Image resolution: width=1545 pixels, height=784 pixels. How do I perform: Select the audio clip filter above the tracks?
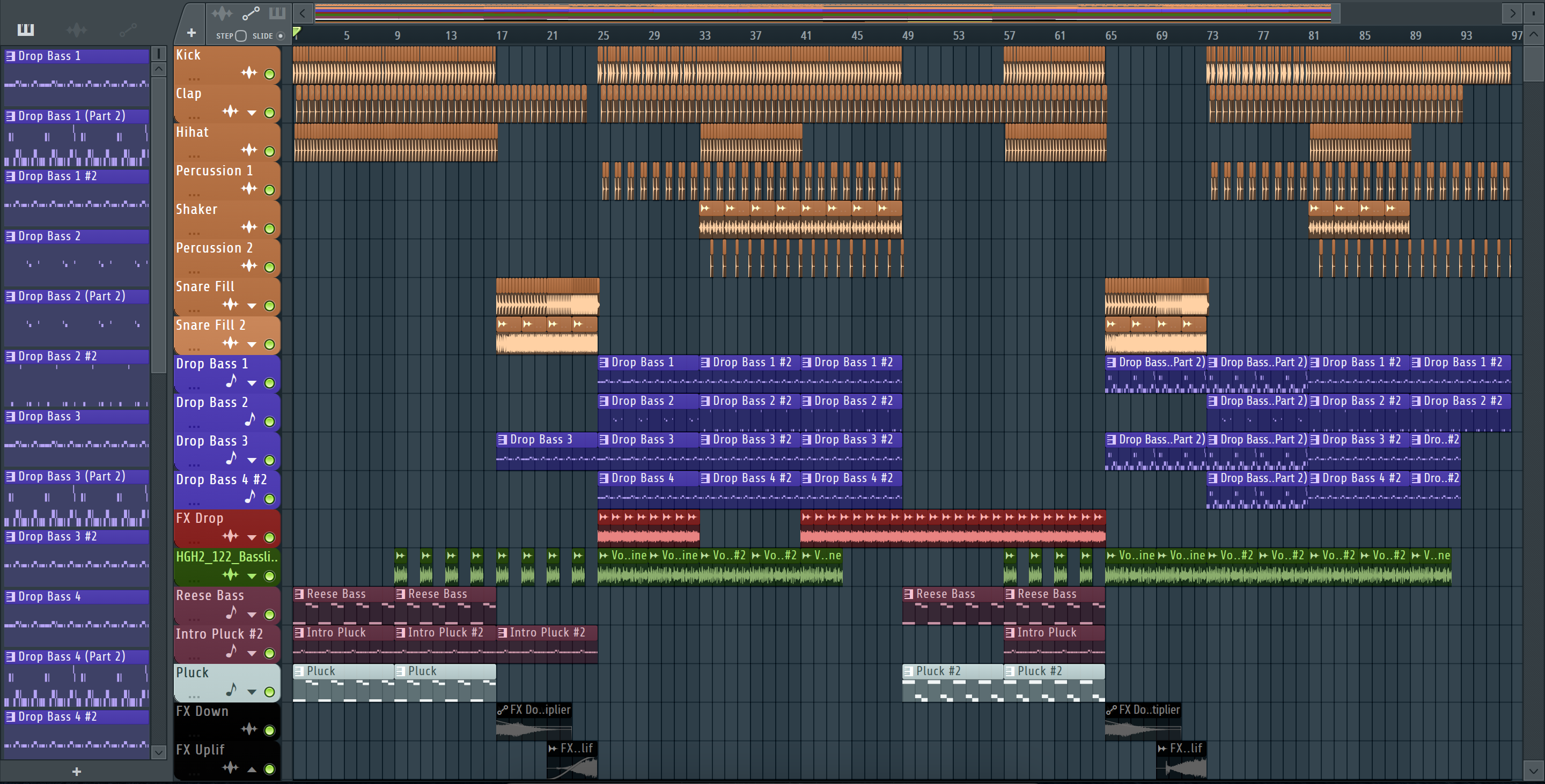pyautogui.click(x=222, y=12)
